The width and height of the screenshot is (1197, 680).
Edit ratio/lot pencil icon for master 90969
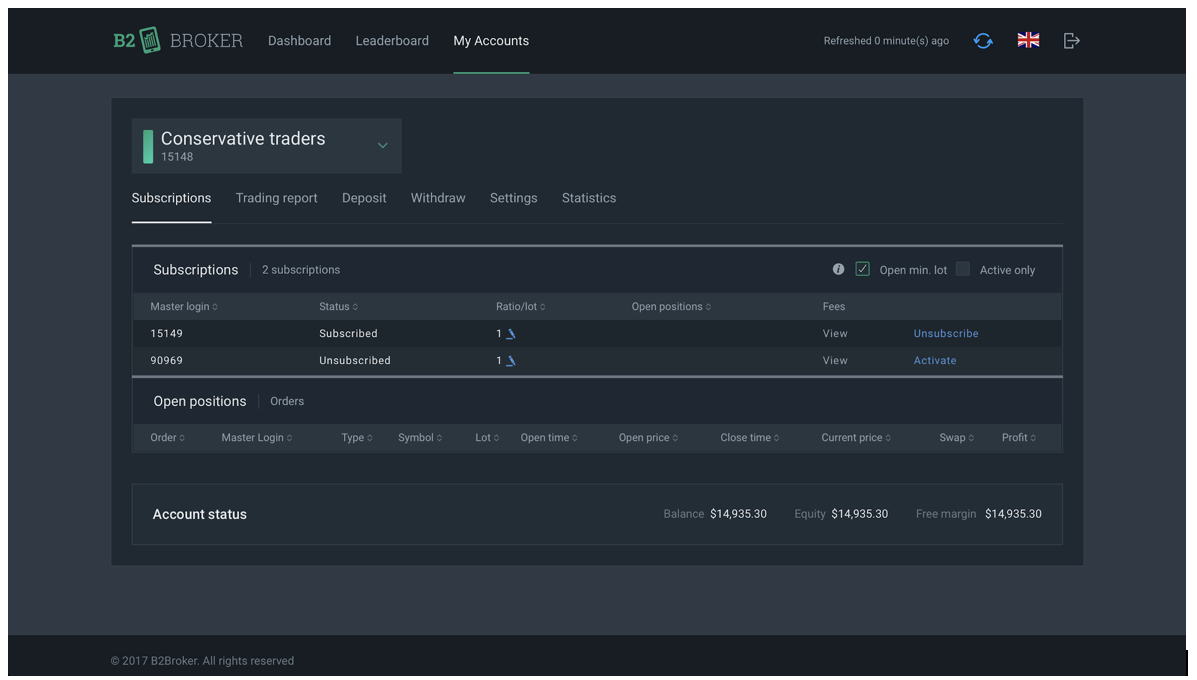(x=510, y=361)
